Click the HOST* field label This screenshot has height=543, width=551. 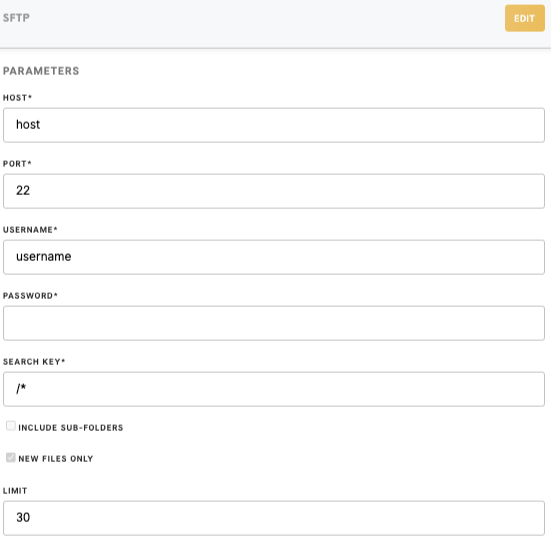(x=17, y=98)
